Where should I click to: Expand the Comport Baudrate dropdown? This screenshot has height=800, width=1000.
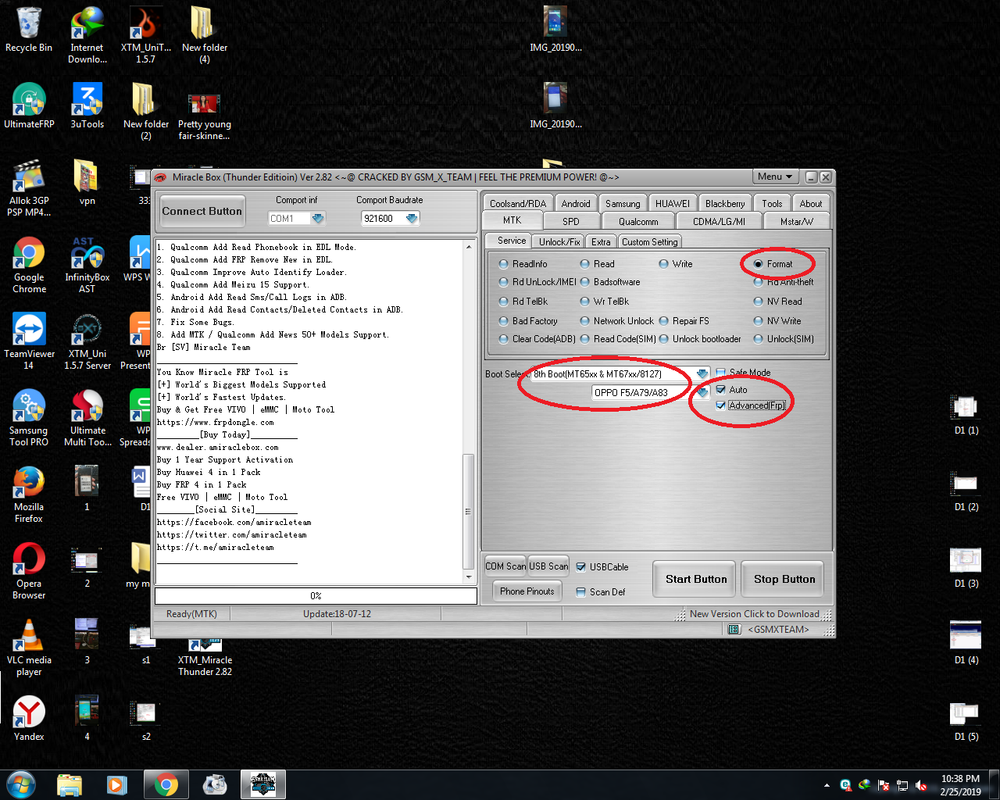[x=411, y=218]
